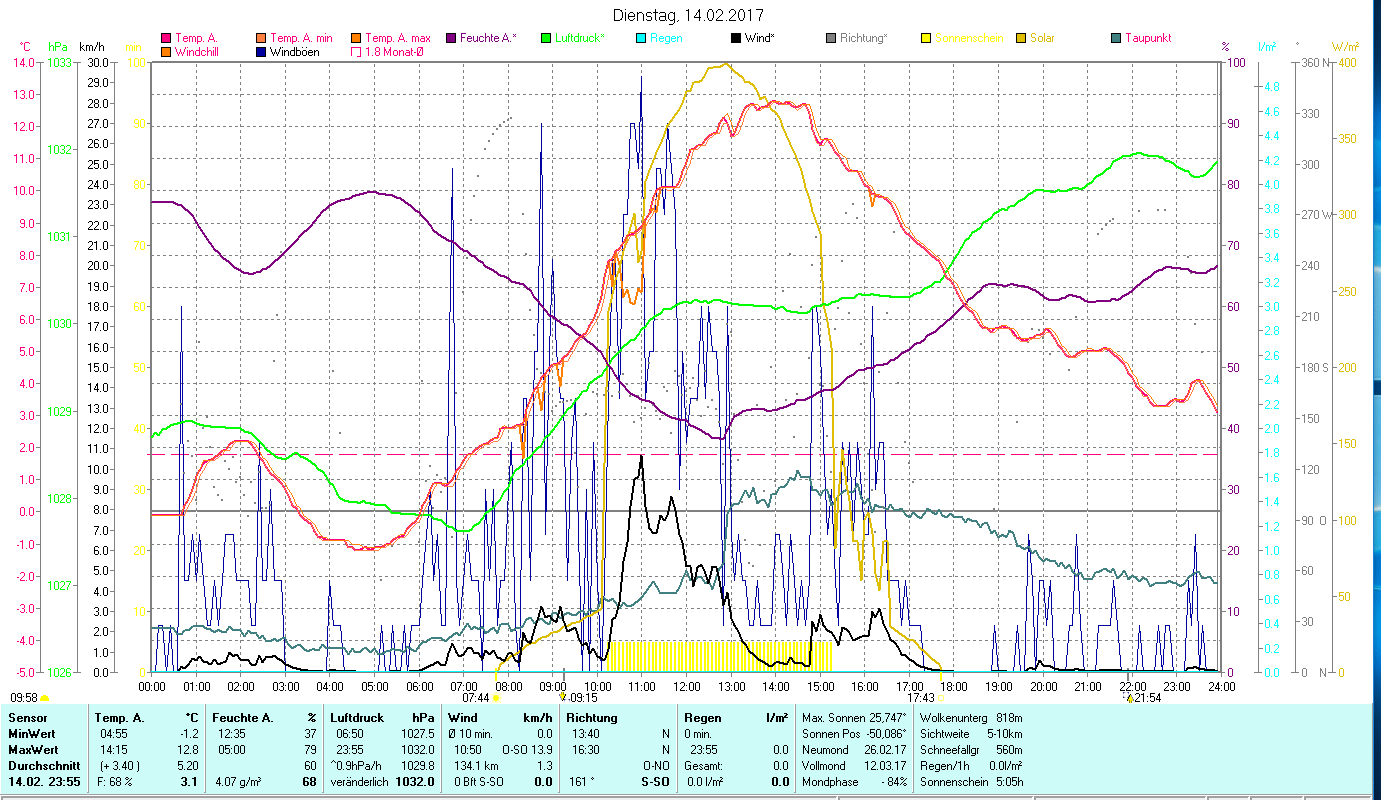Image resolution: width=1381 pixels, height=800 pixels.
Task: Click the Wolkenunterg 818m entry
Action: [969, 717]
